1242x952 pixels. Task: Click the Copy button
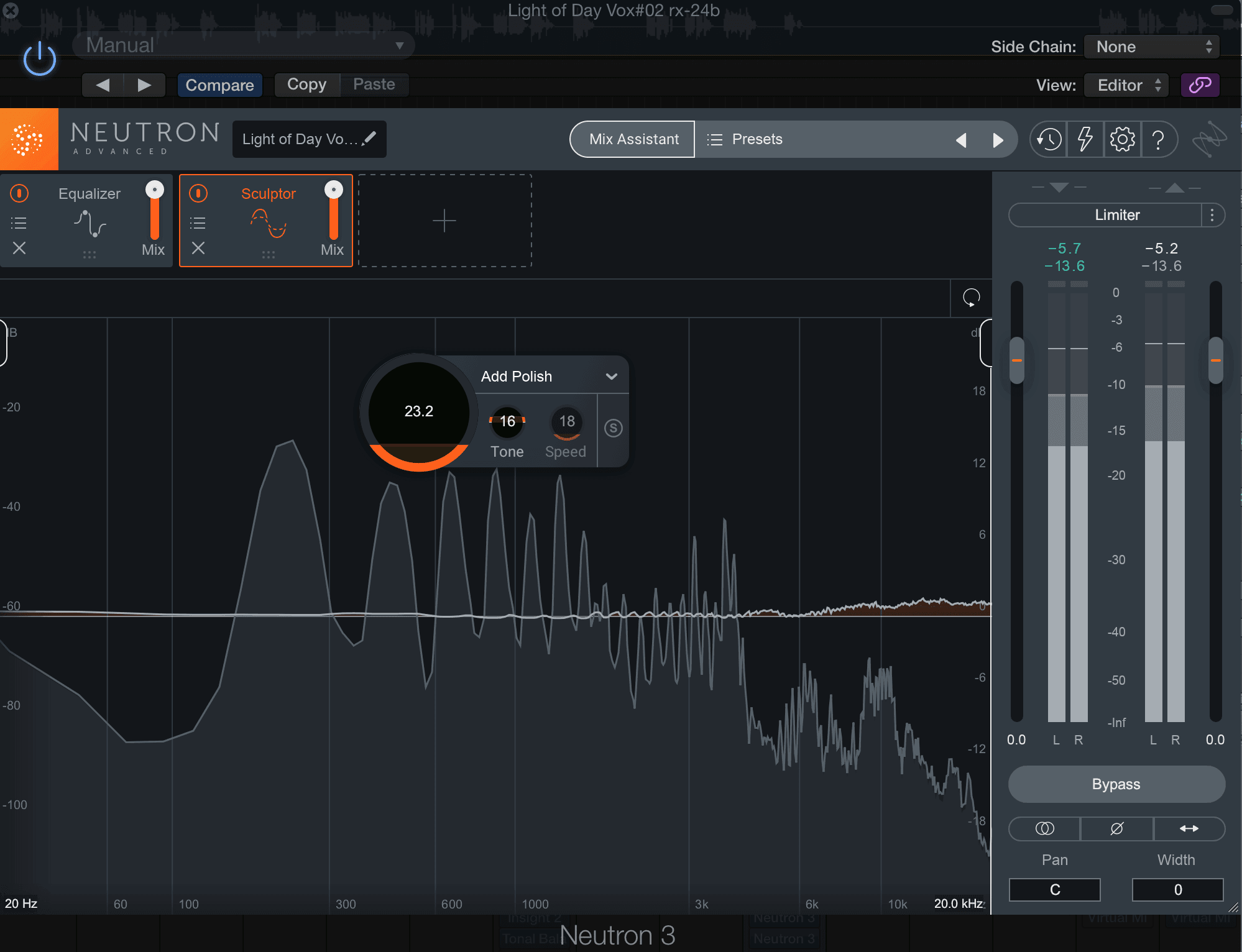coord(307,85)
